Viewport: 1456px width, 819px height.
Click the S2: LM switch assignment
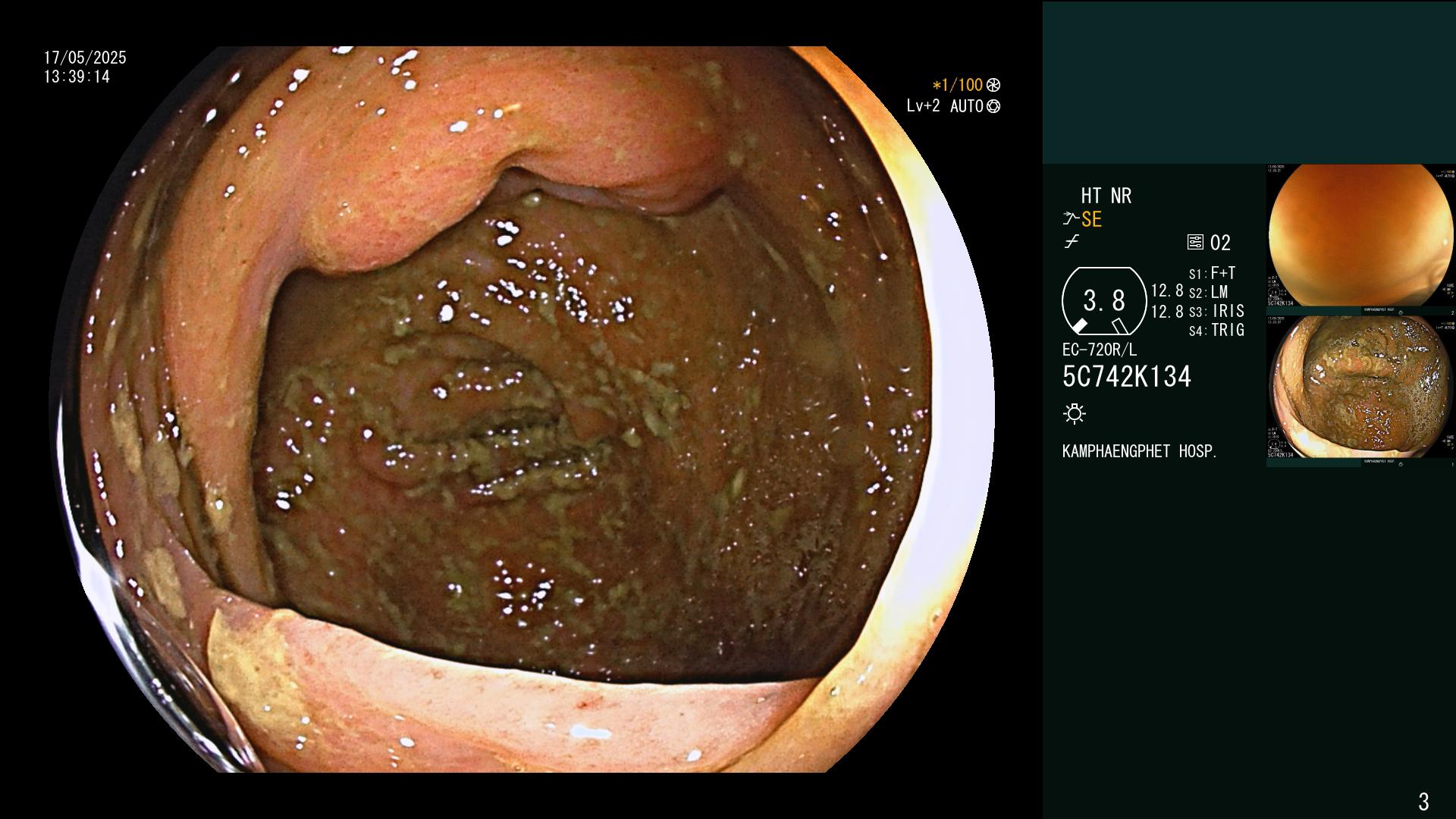click(1208, 292)
